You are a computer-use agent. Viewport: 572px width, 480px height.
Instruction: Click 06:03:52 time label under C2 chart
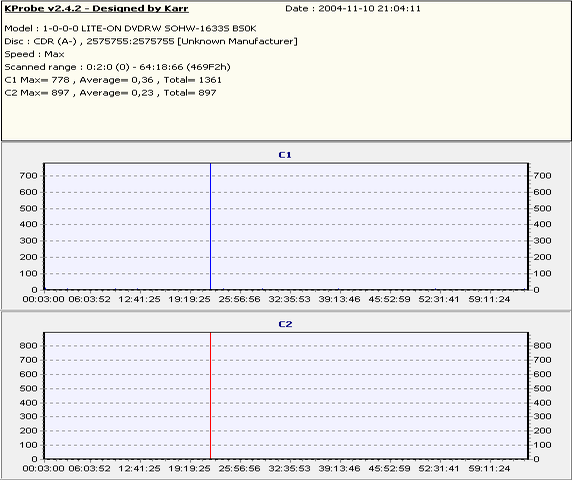[90, 468]
